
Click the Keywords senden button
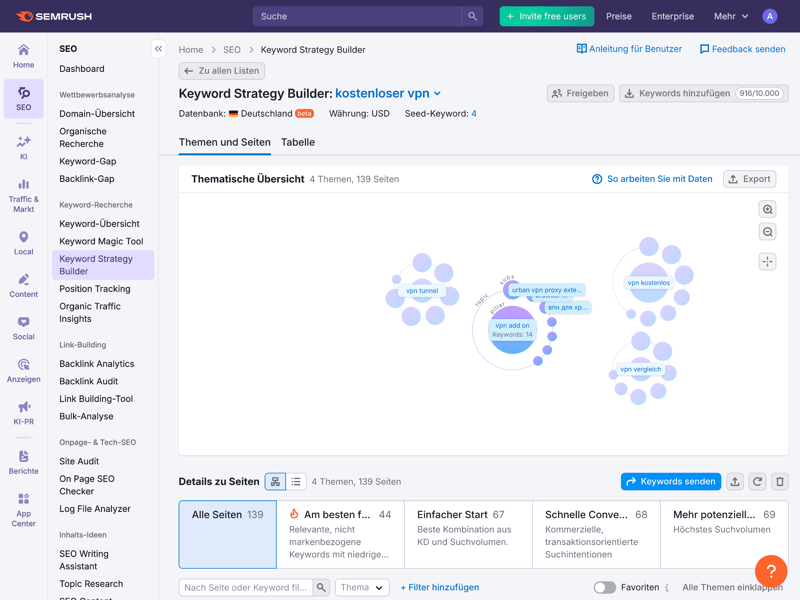(670, 481)
